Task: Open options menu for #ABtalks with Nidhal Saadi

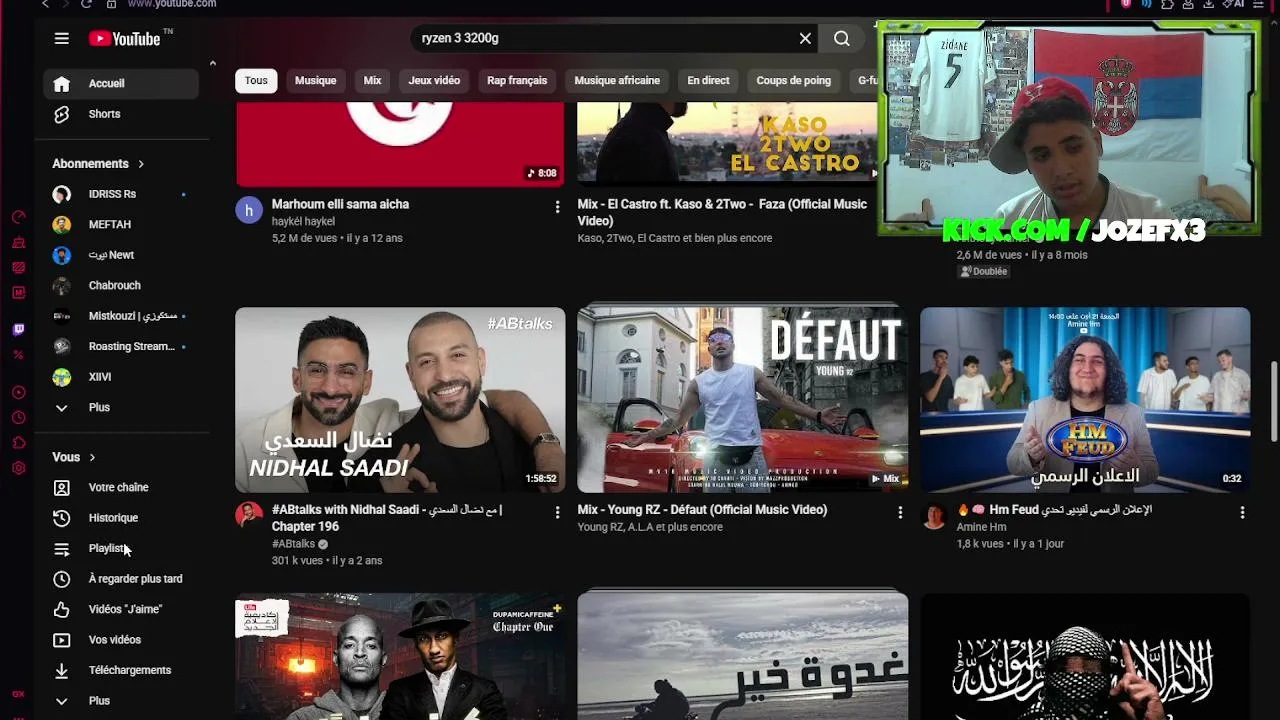Action: click(x=557, y=512)
